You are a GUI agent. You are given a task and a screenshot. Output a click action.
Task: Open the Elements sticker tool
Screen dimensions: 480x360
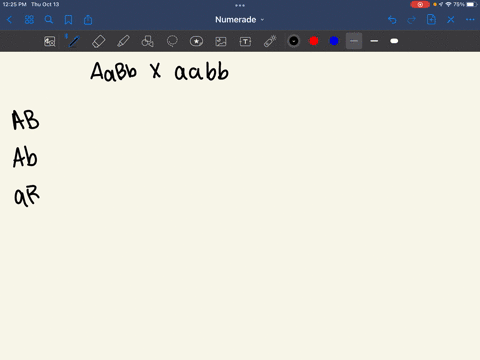coord(196,41)
